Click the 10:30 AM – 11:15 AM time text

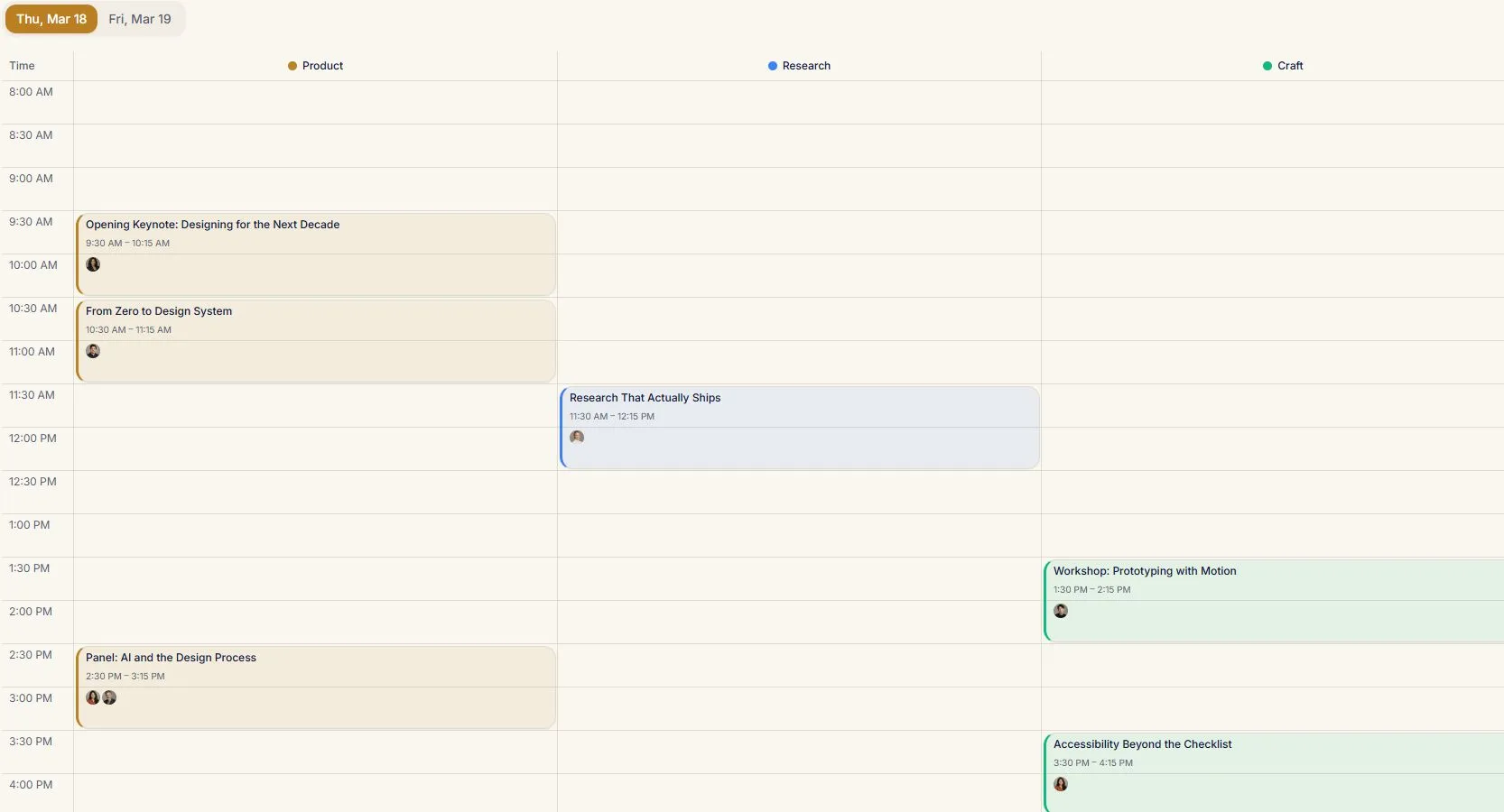coord(128,330)
